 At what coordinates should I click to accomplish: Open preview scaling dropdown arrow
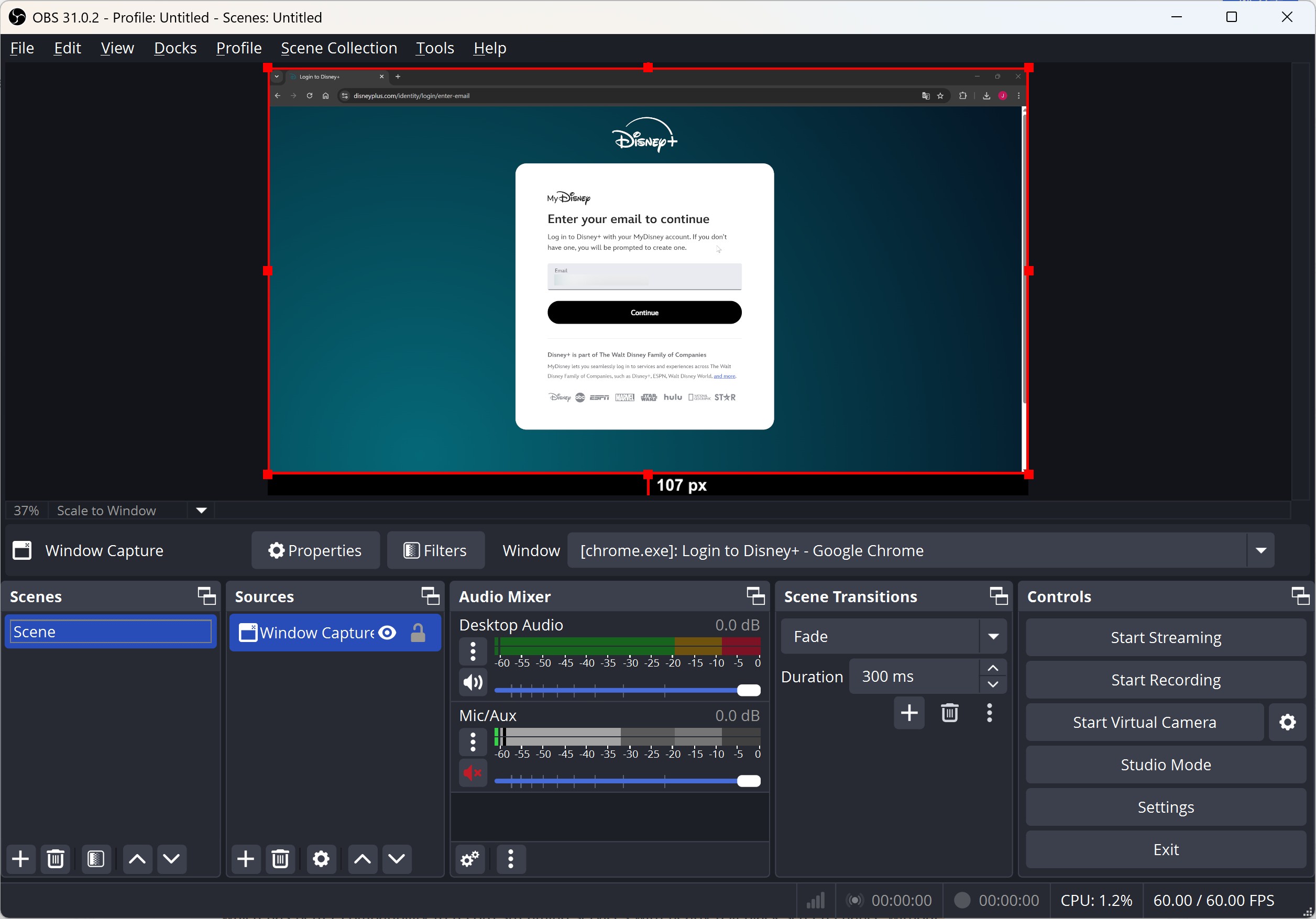click(x=201, y=511)
